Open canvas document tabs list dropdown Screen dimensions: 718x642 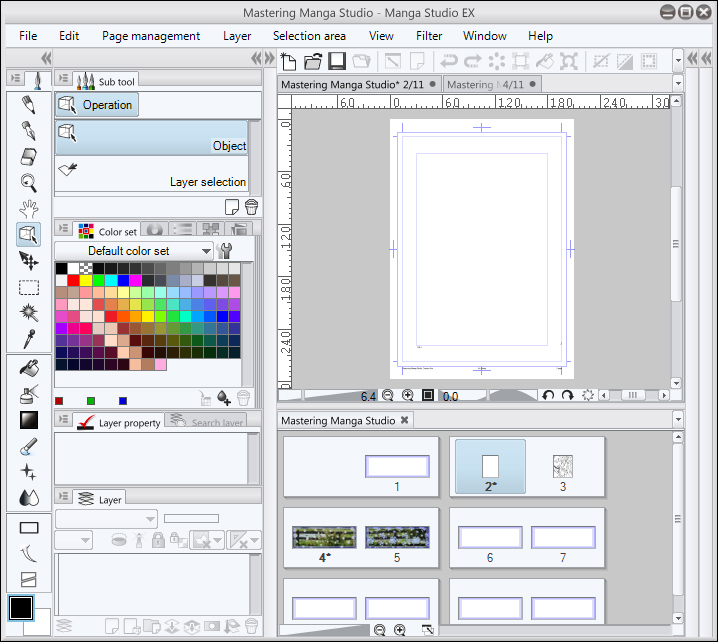[678, 84]
